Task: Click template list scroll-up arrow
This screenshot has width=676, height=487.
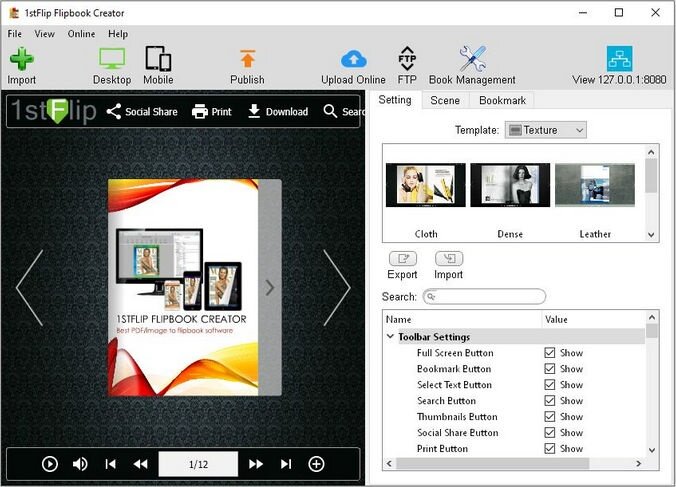Action: pyautogui.click(x=651, y=152)
